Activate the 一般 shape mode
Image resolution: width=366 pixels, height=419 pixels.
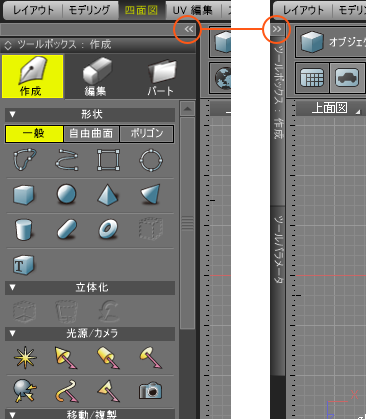point(34,134)
